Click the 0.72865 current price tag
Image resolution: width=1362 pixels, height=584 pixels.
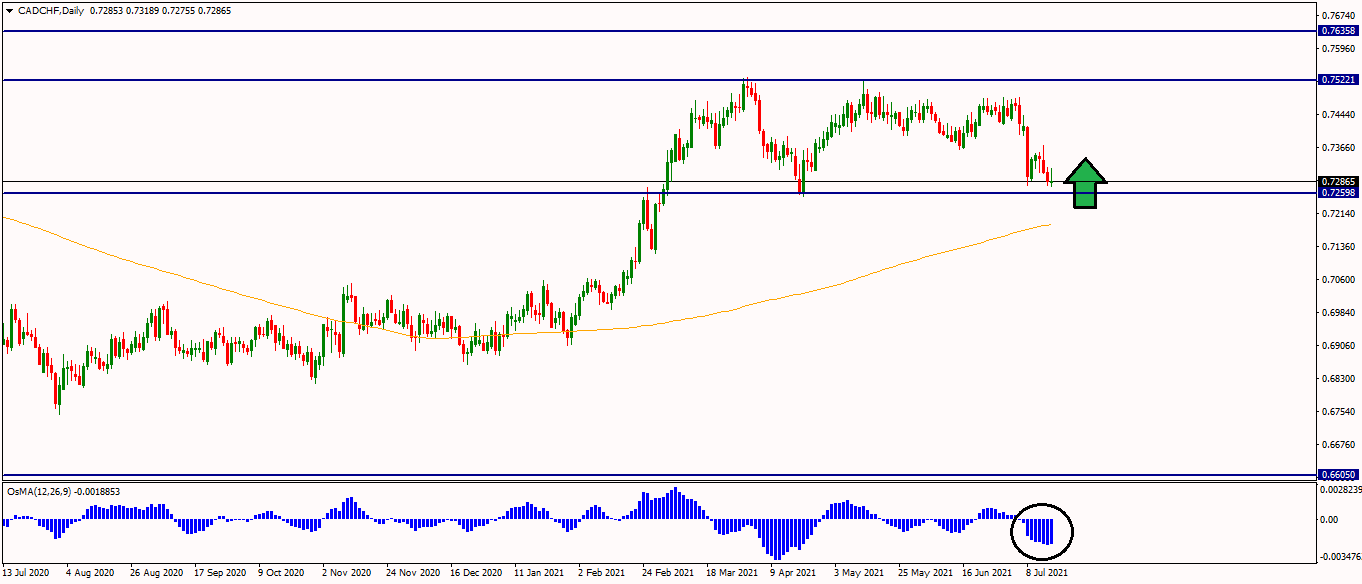1338,182
